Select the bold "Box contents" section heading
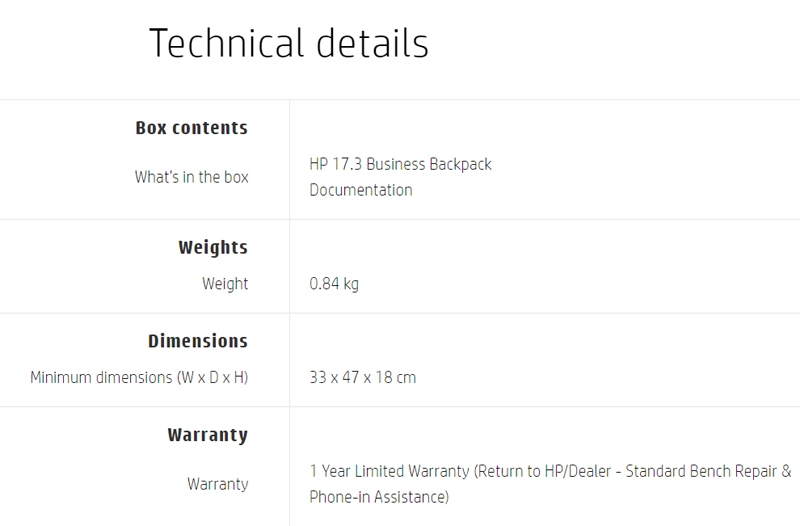 click(191, 128)
